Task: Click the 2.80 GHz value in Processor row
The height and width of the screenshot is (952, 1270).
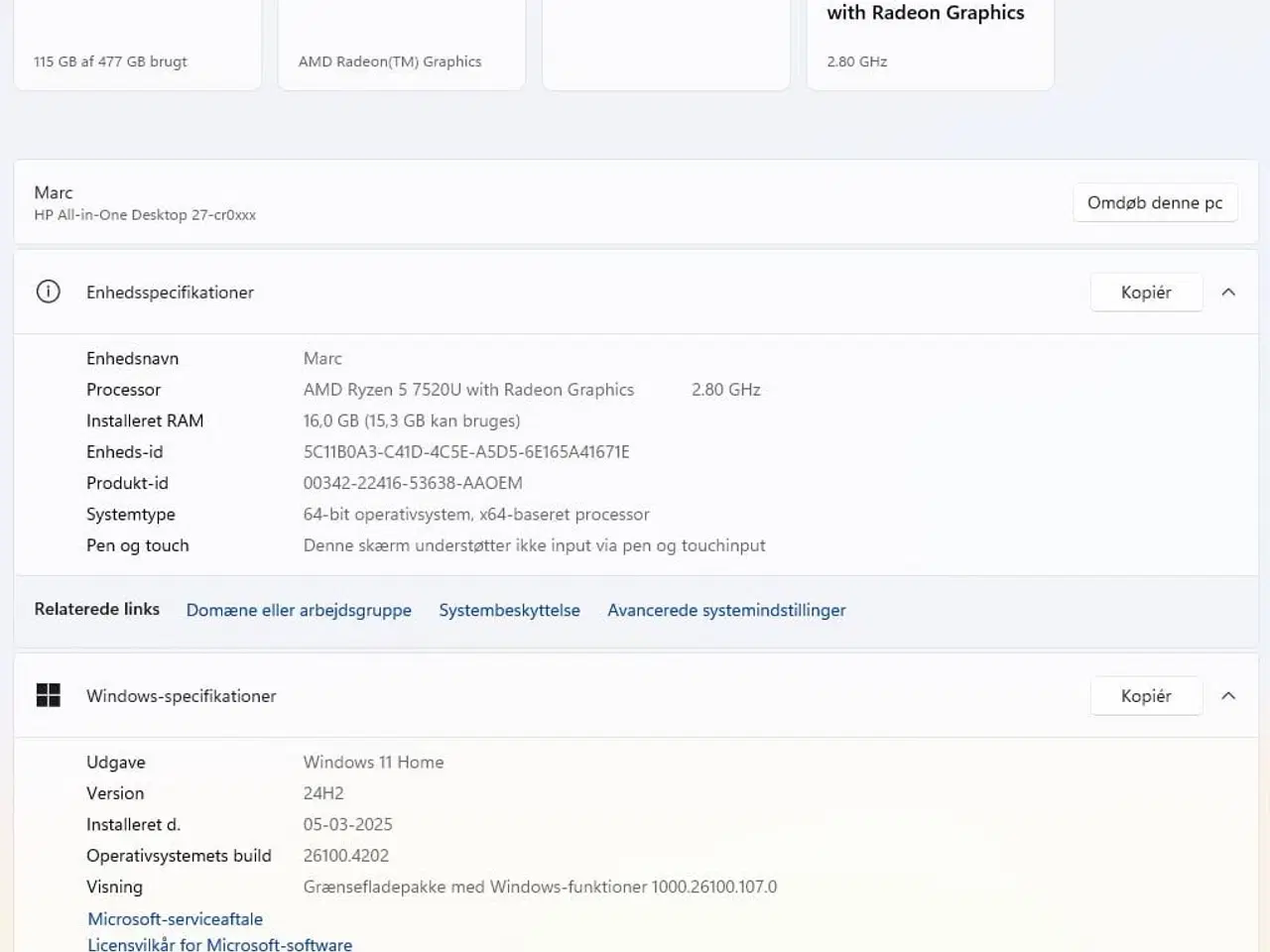Action: [725, 390]
